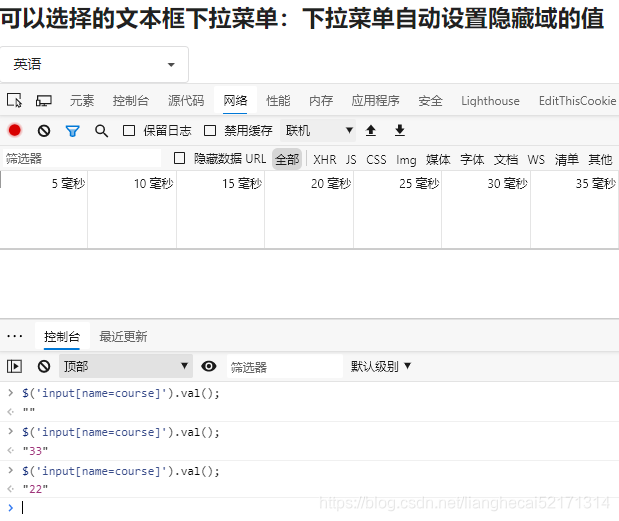The image size is (619, 521).
Task: Filter requests by 字体
Action: tap(472, 159)
